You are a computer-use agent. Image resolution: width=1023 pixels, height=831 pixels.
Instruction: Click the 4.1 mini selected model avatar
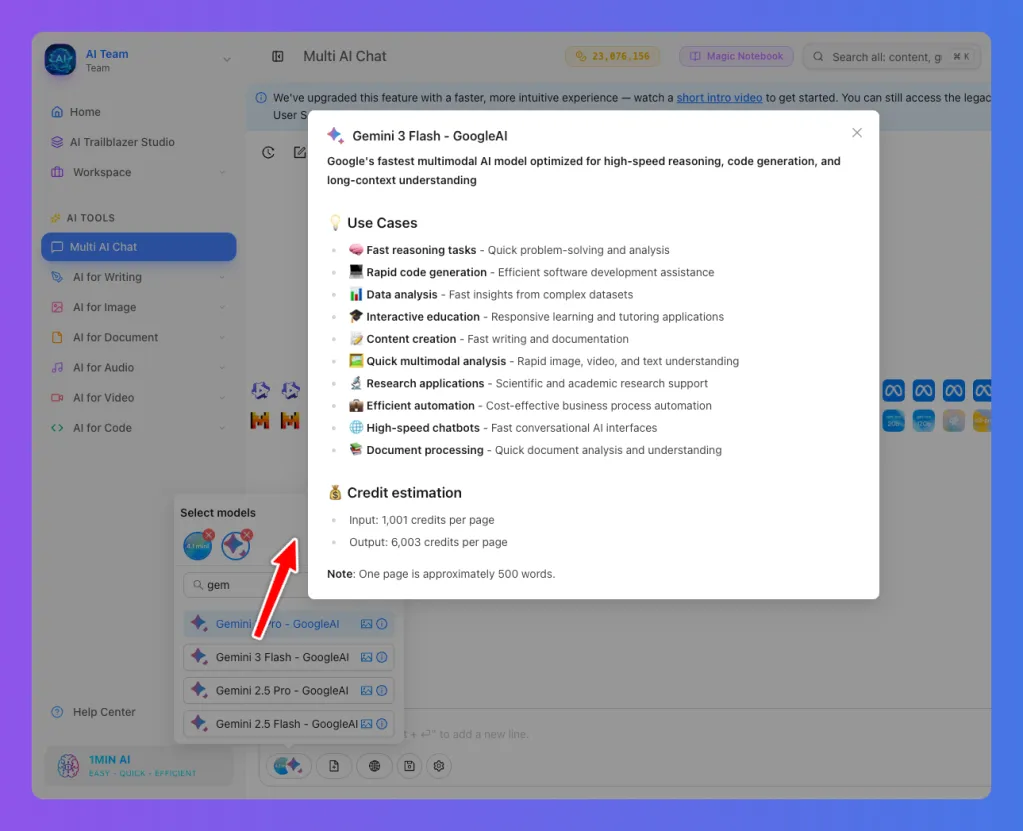pyautogui.click(x=197, y=547)
